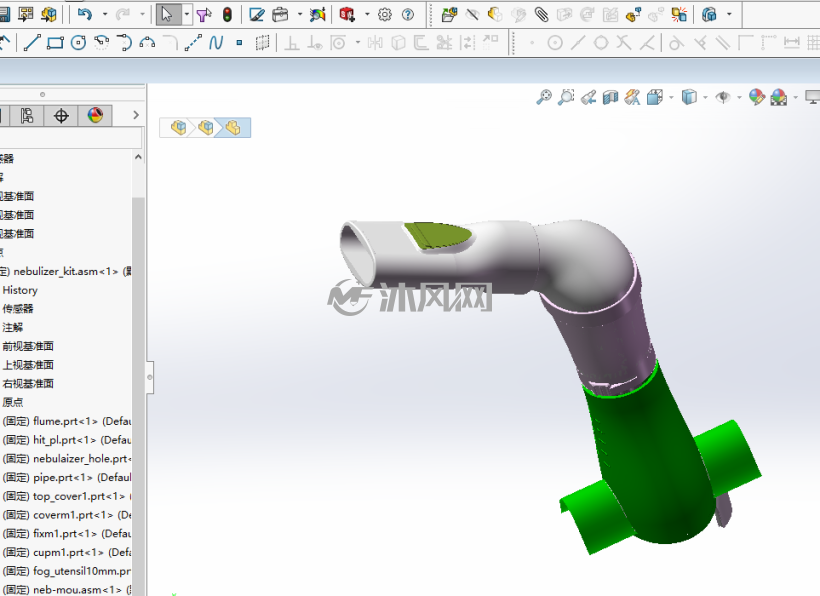Click the first breadcrumb assembly icon
Viewport: 820px width, 596px height.
point(178,128)
